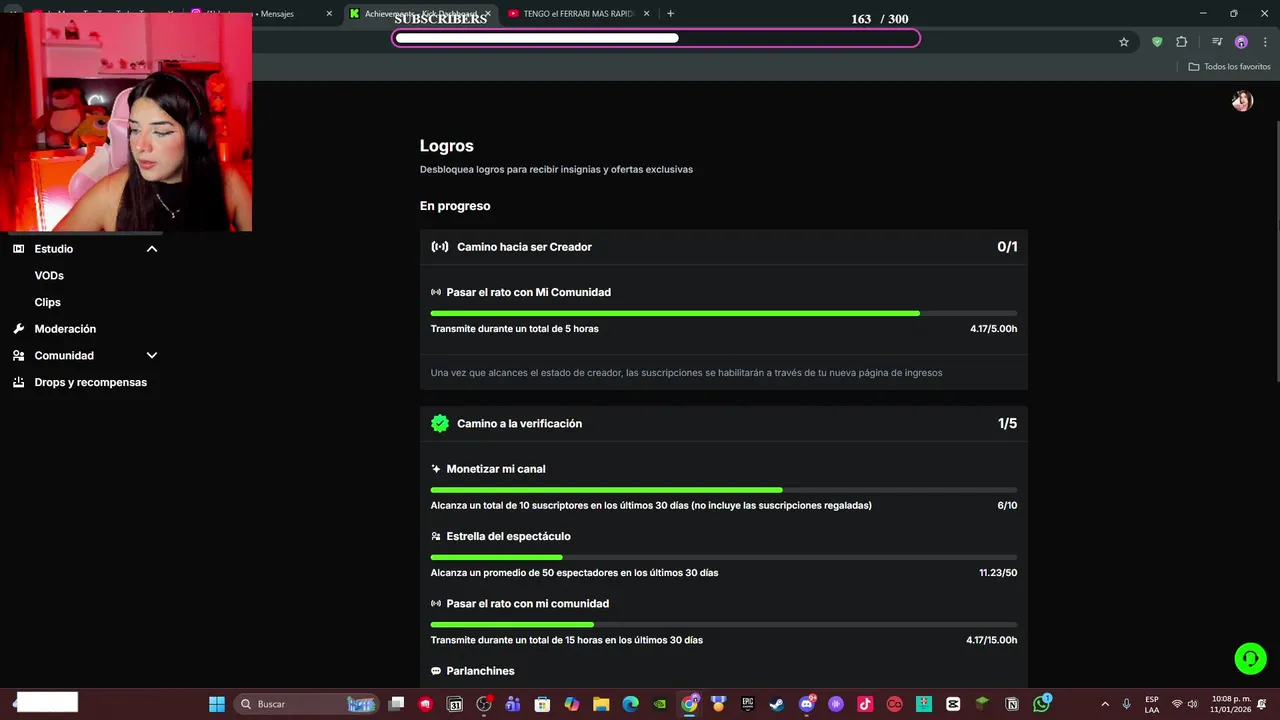The width and height of the screenshot is (1280, 720).
Task: Click the Drops y recompensas icon
Action: (19, 382)
